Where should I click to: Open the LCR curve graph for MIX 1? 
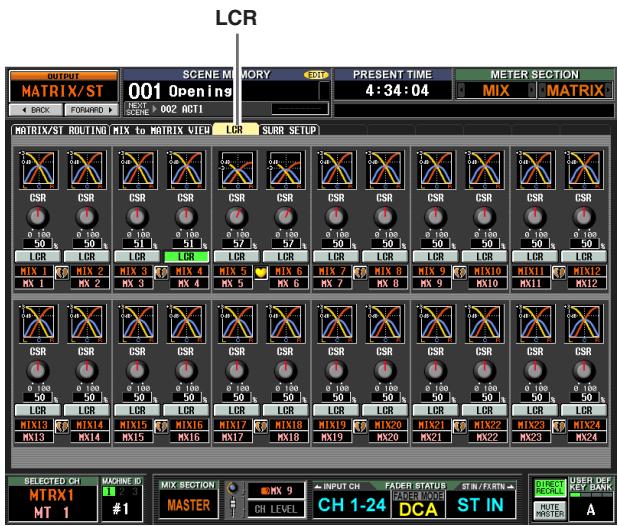(38, 169)
